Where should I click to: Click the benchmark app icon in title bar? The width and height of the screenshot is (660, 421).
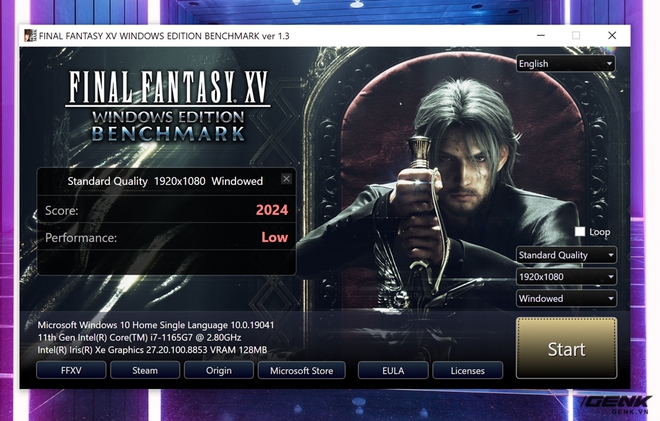[x=30, y=36]
